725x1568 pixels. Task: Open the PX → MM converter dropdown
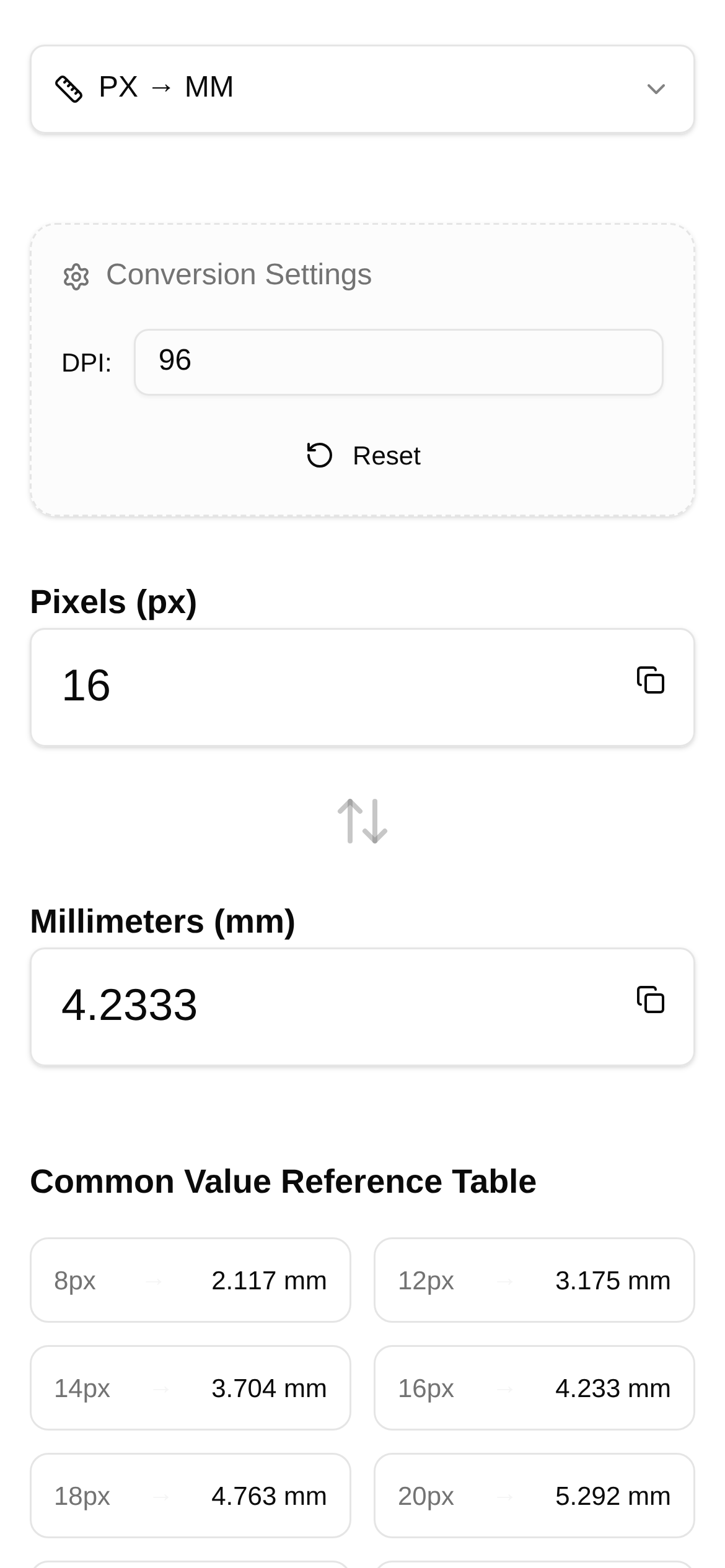[x=362, y=89]
